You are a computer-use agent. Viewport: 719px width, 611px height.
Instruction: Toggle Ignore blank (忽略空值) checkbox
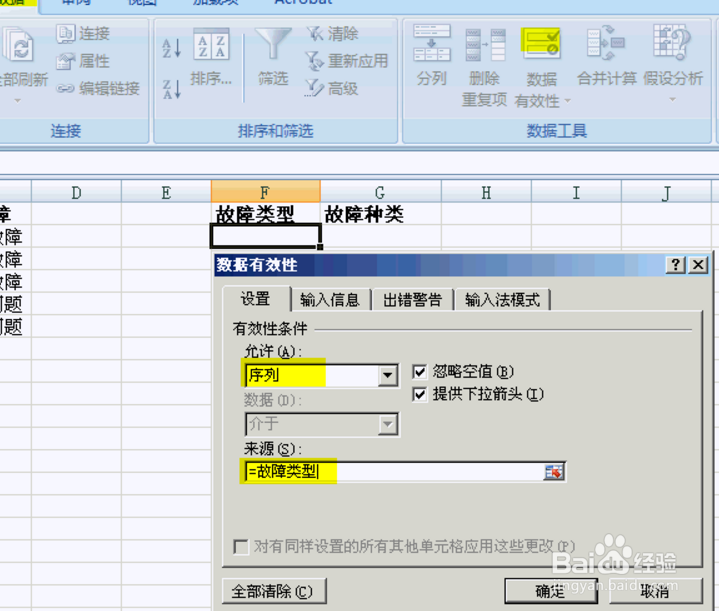click(x=420, y=372)
